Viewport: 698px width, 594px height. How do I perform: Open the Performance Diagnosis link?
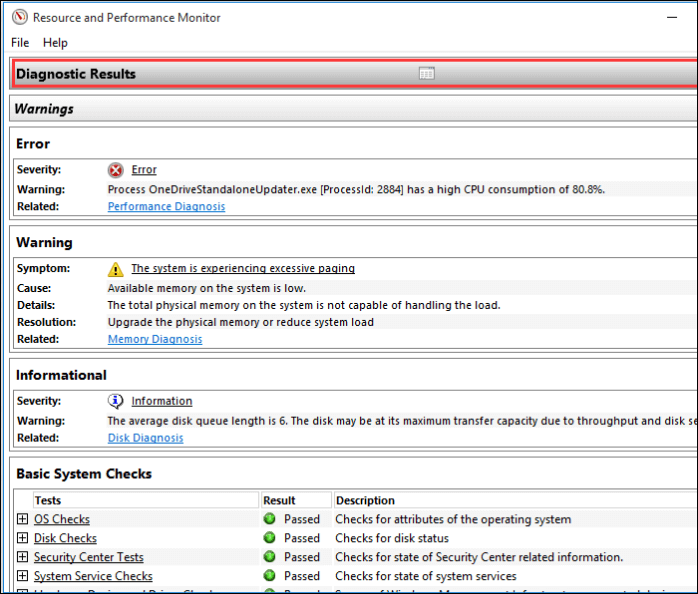[166, 207]
